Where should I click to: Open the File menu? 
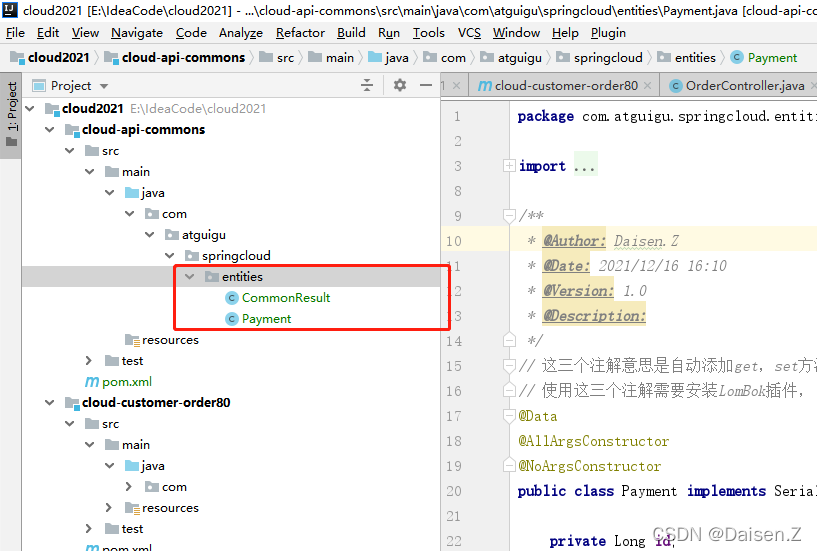pyautogui.click(x=15, y=33)
